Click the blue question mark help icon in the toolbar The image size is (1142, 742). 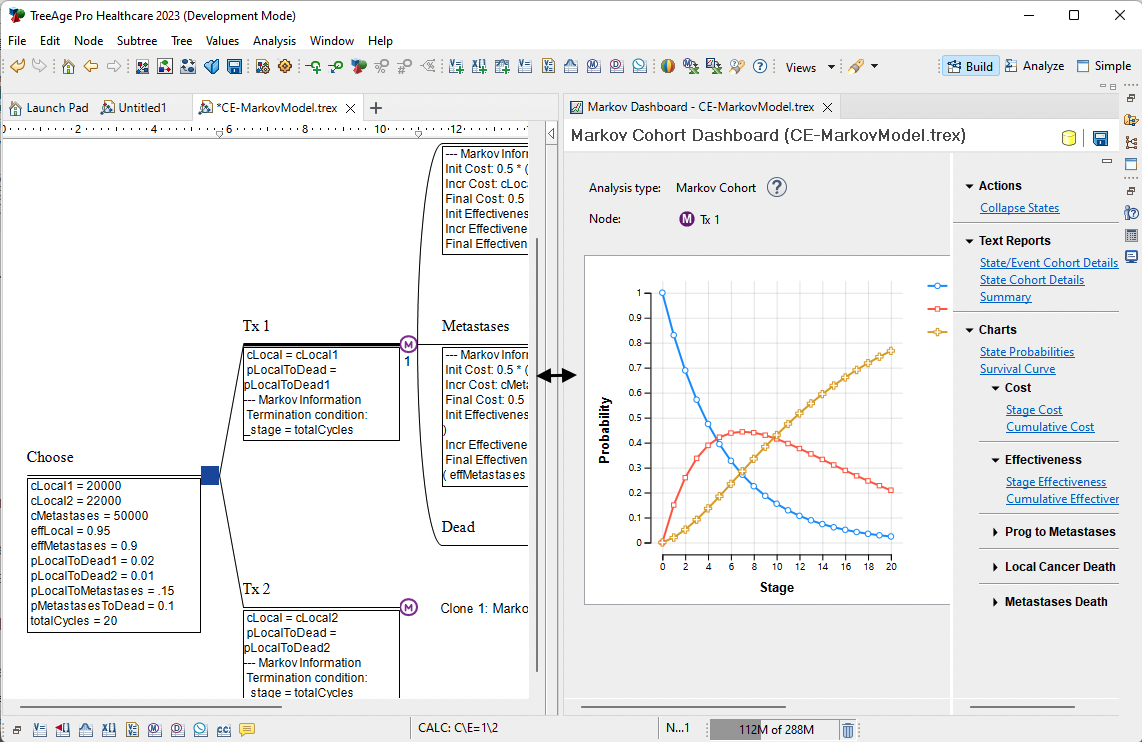pos(760,67)
